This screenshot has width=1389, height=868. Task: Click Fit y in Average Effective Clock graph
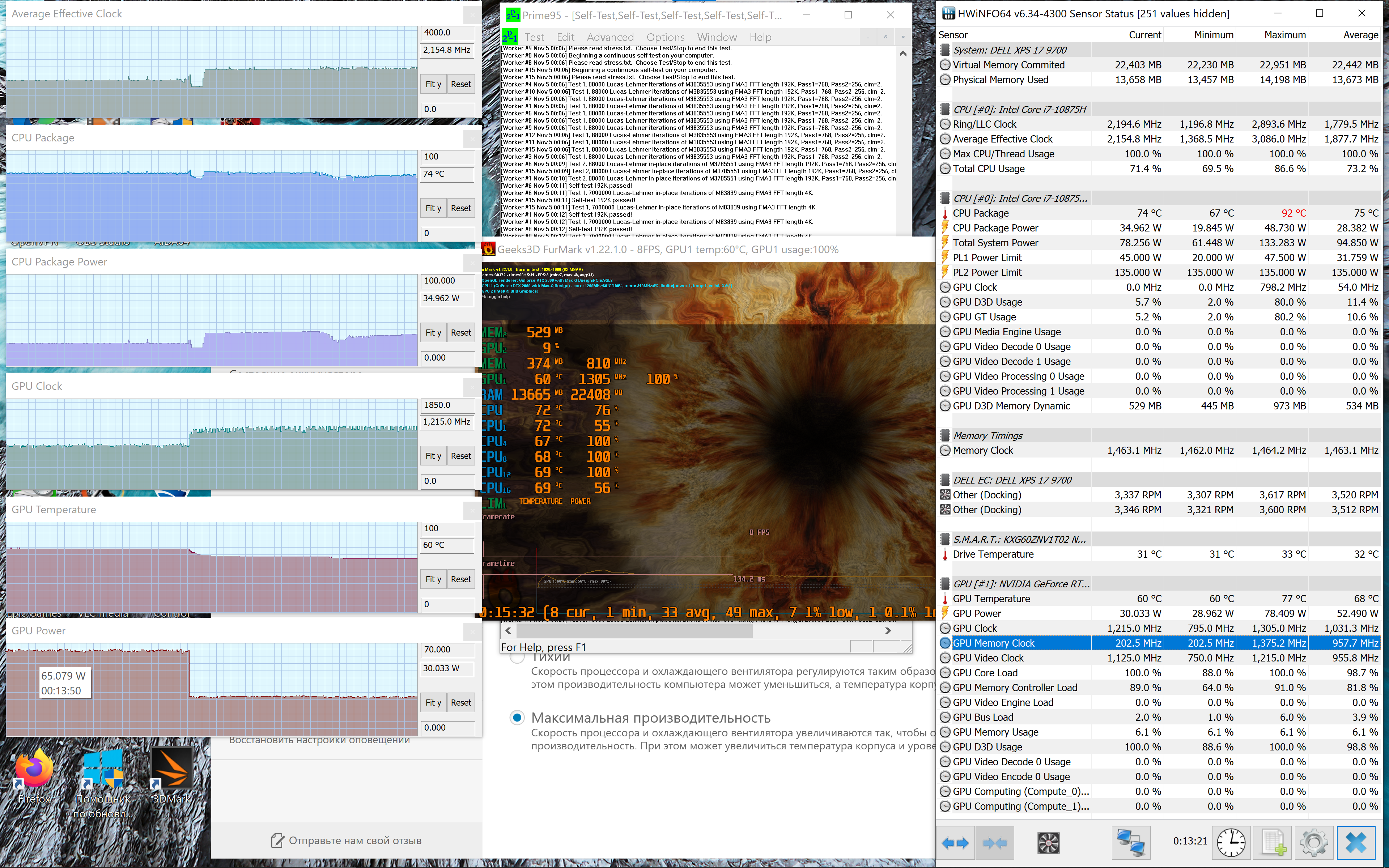[433, 84]
